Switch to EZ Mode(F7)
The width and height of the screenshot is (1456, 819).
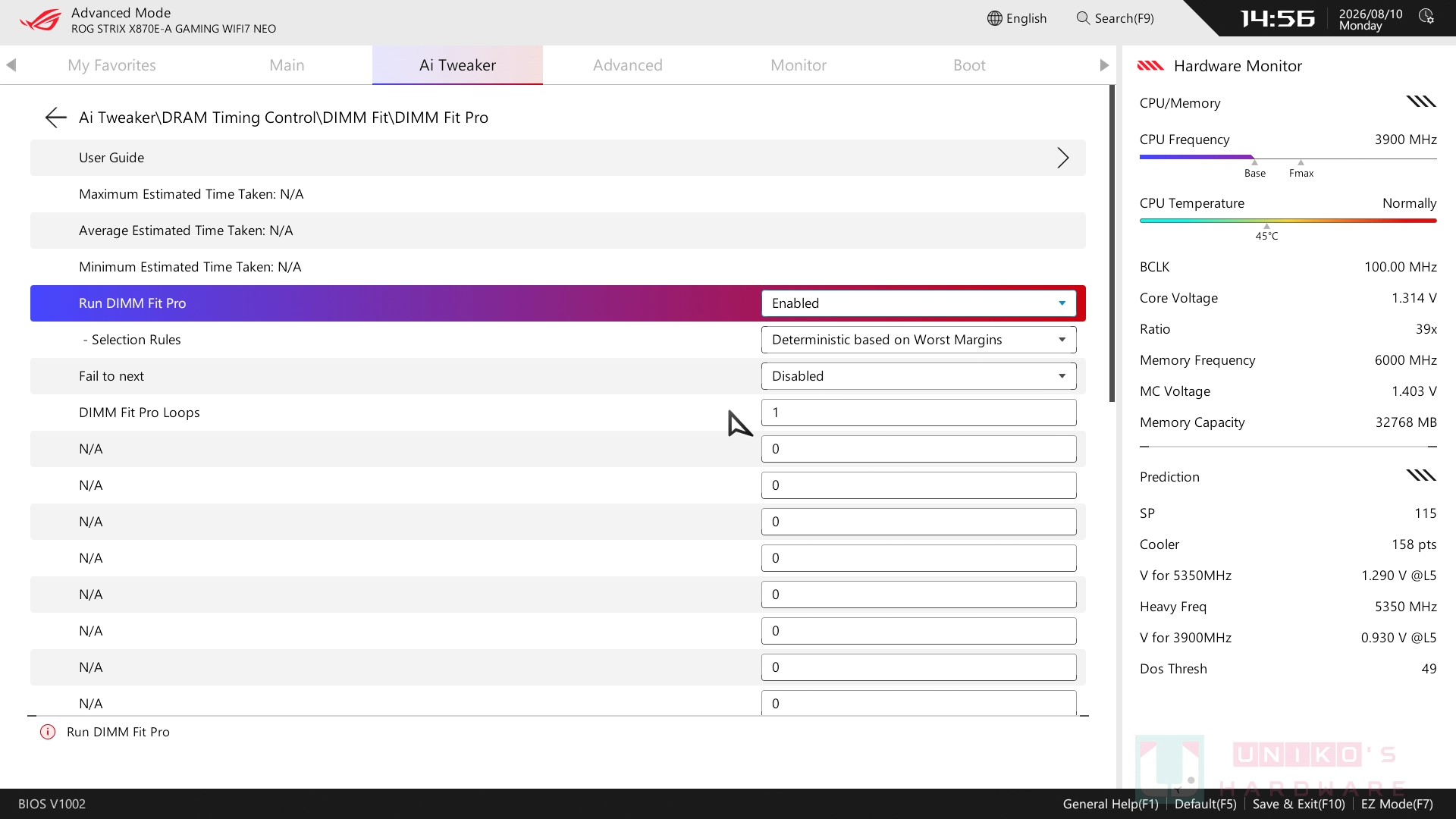pos(1397,804)
